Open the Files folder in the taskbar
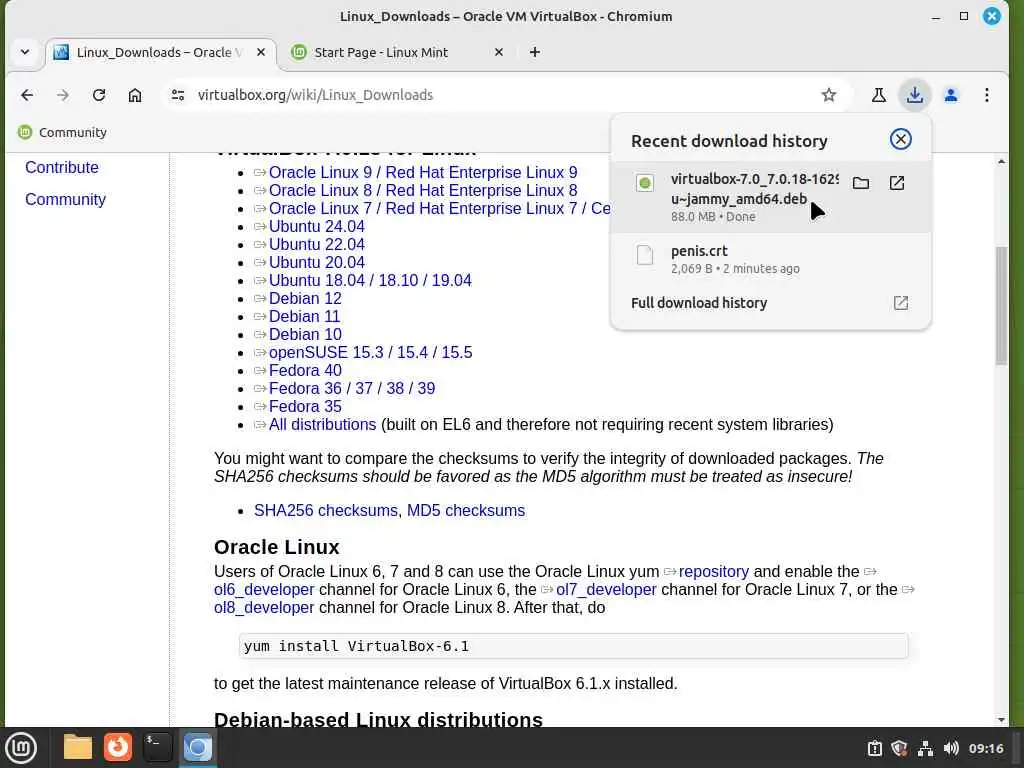Screen dimensions: 1024x768 pos(78,748)
